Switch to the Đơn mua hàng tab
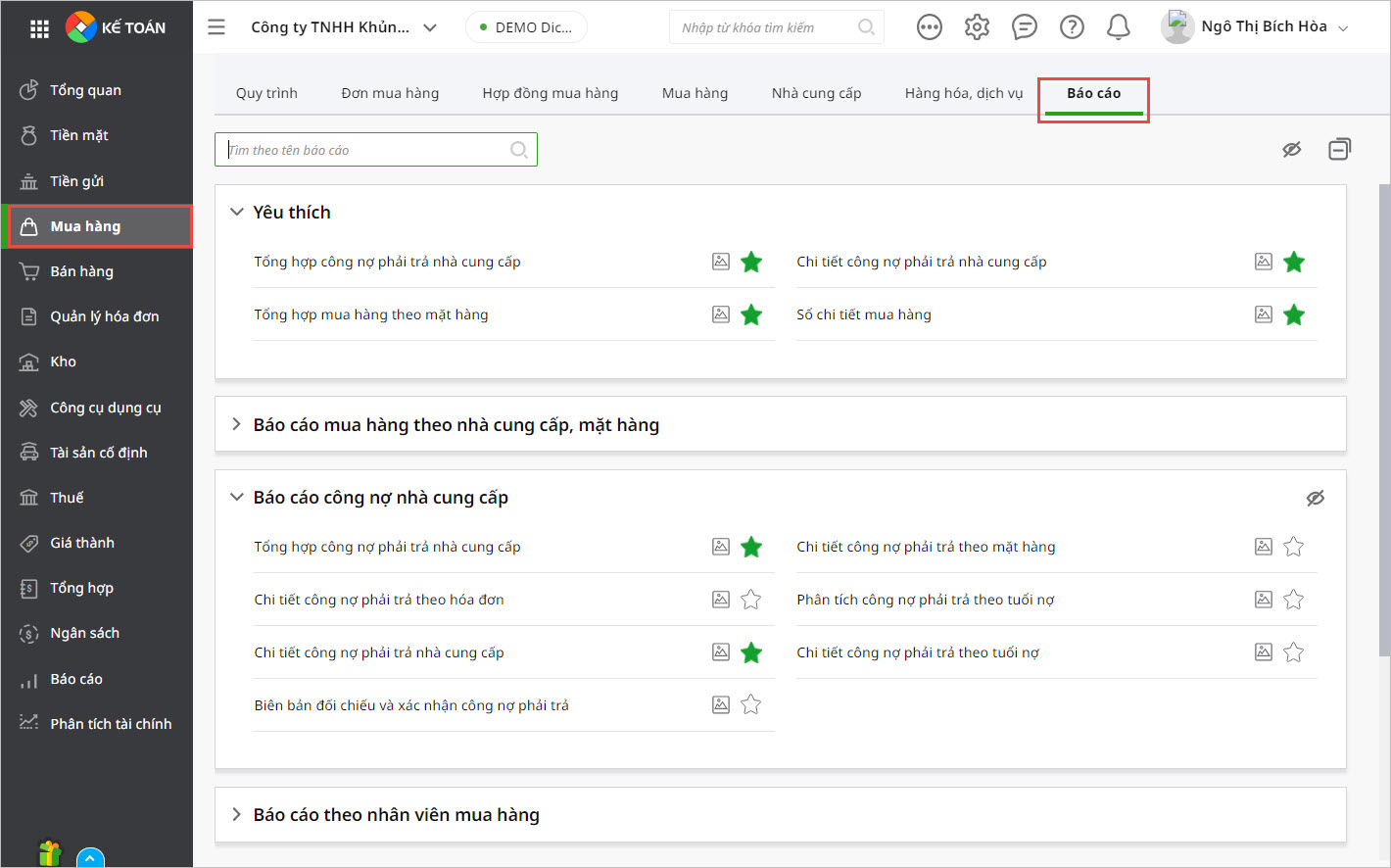 click(390, 93)
